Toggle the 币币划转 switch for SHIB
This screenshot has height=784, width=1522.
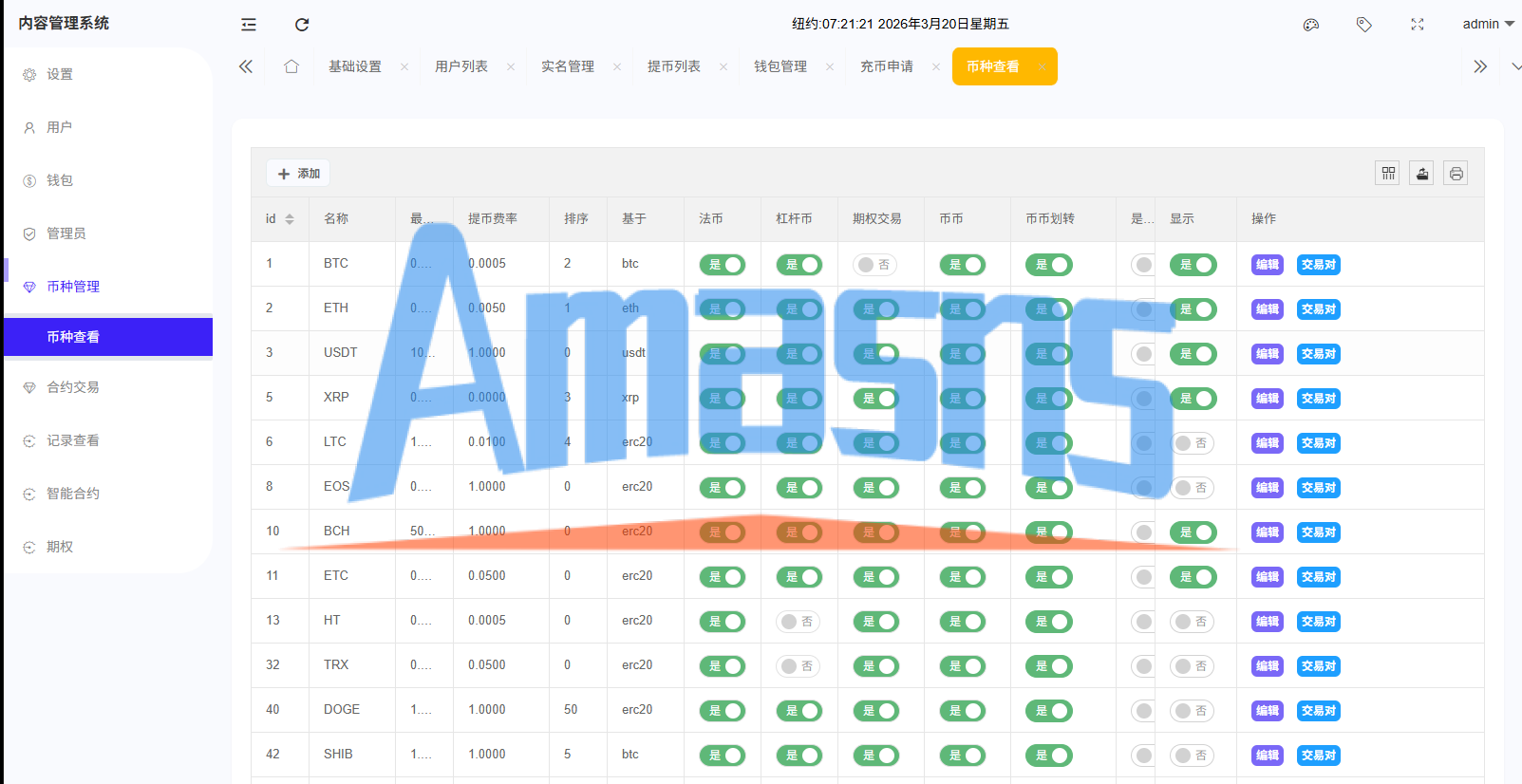pyautogui.click(x=1048, y=756)
